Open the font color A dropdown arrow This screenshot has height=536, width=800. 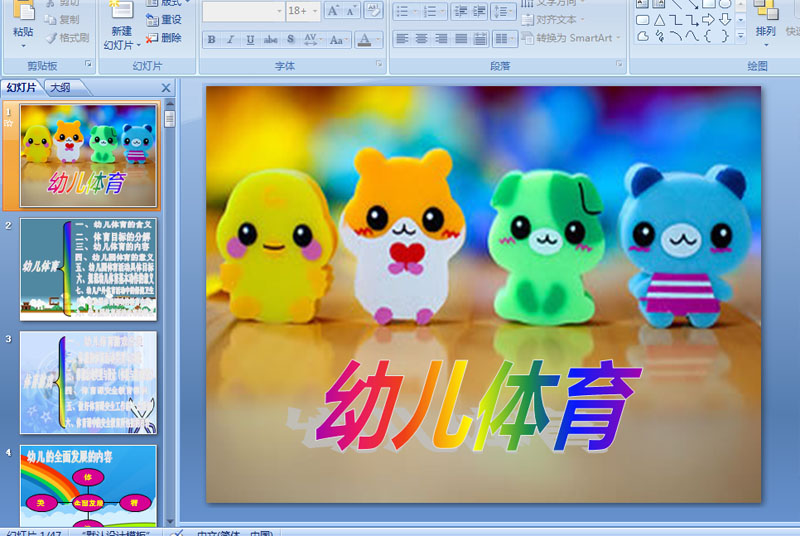click(378, 39)
